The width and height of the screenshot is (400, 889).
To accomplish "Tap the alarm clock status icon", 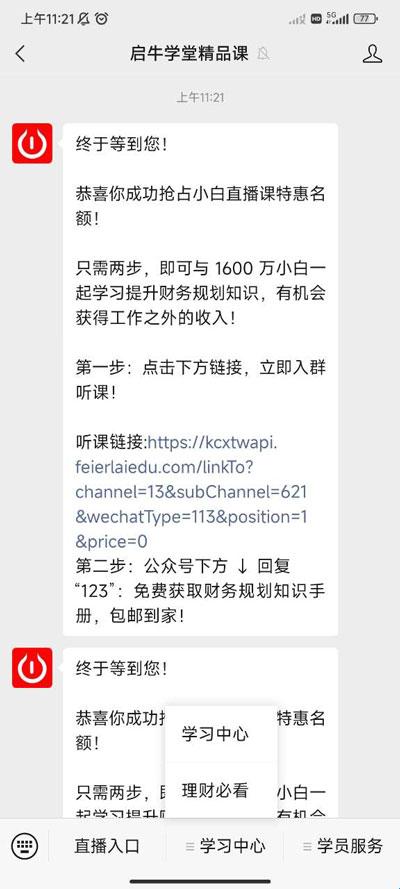I will [102, 19].
